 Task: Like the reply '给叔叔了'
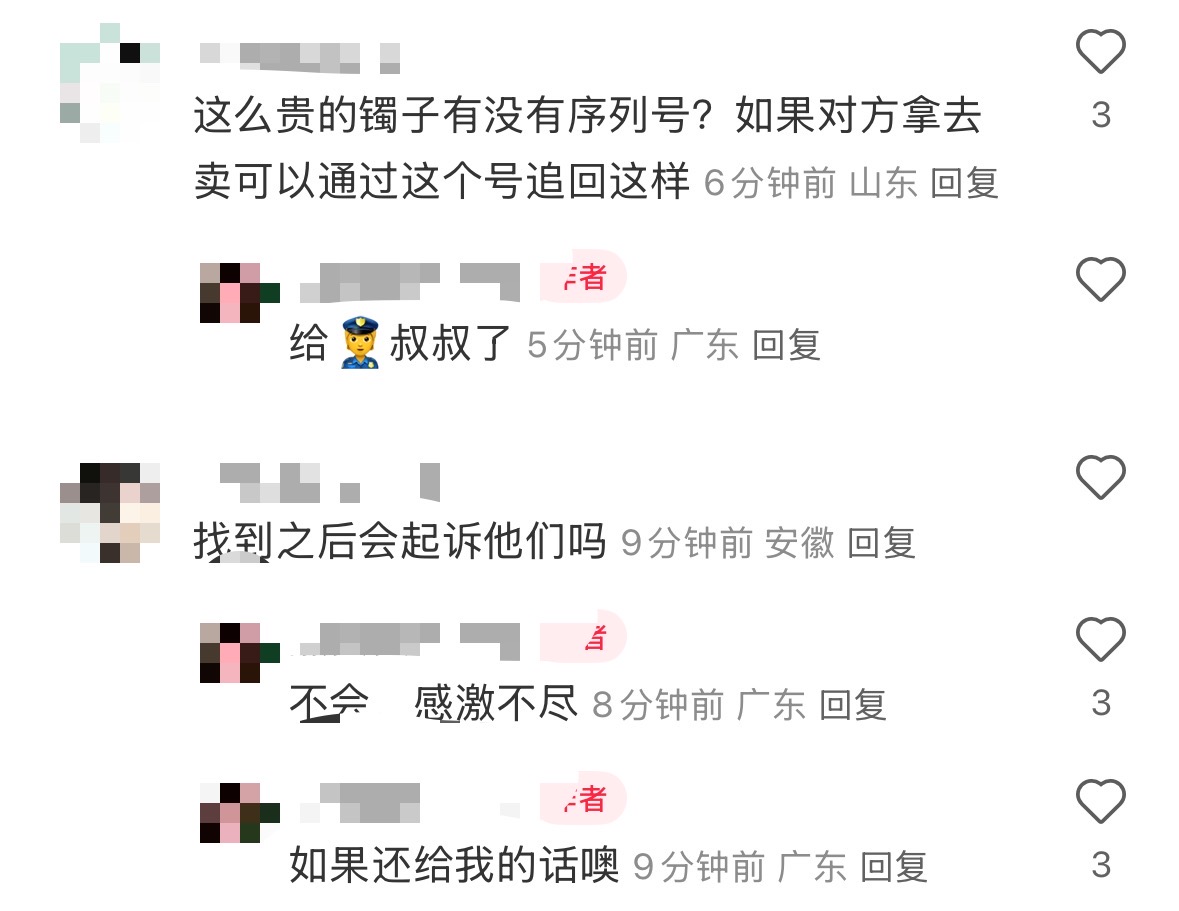pos(1101,279)
